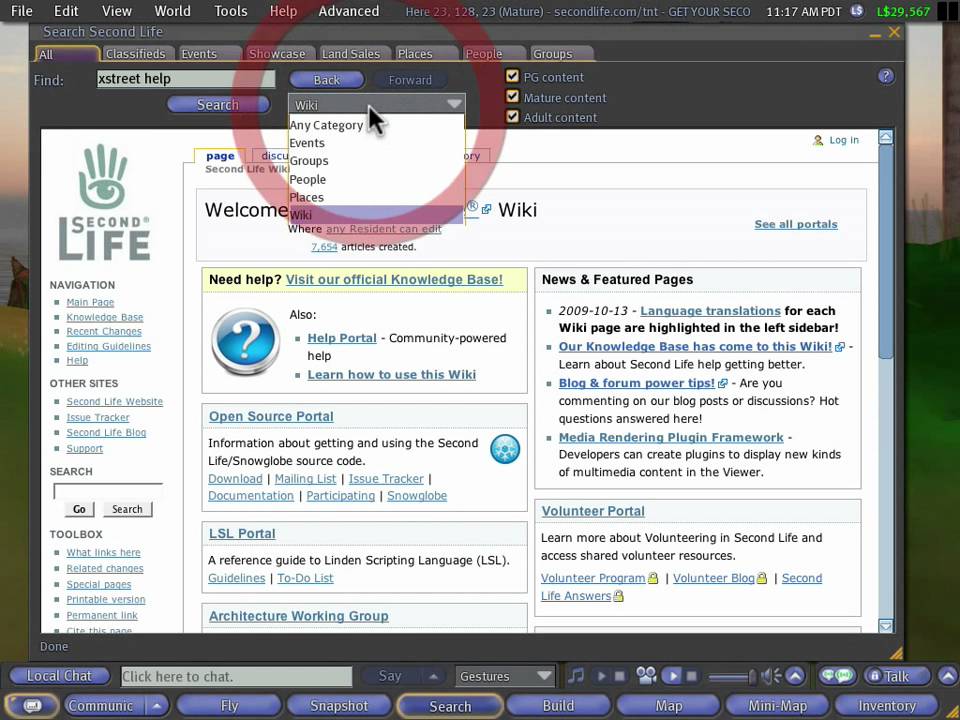Open the help question-mark icon in Search window

point(885,76)
